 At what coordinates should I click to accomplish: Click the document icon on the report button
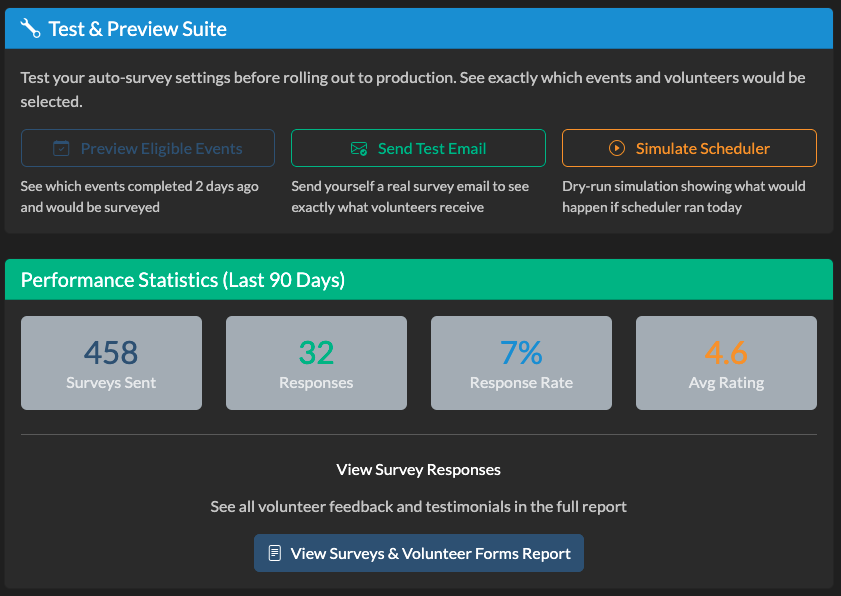point(275,553)
